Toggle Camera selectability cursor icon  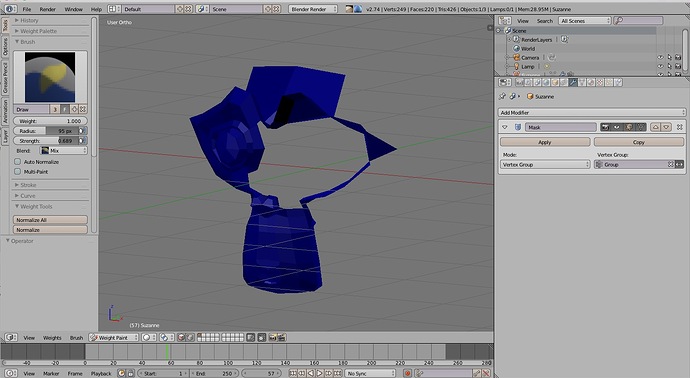click(x=669, y=57)
